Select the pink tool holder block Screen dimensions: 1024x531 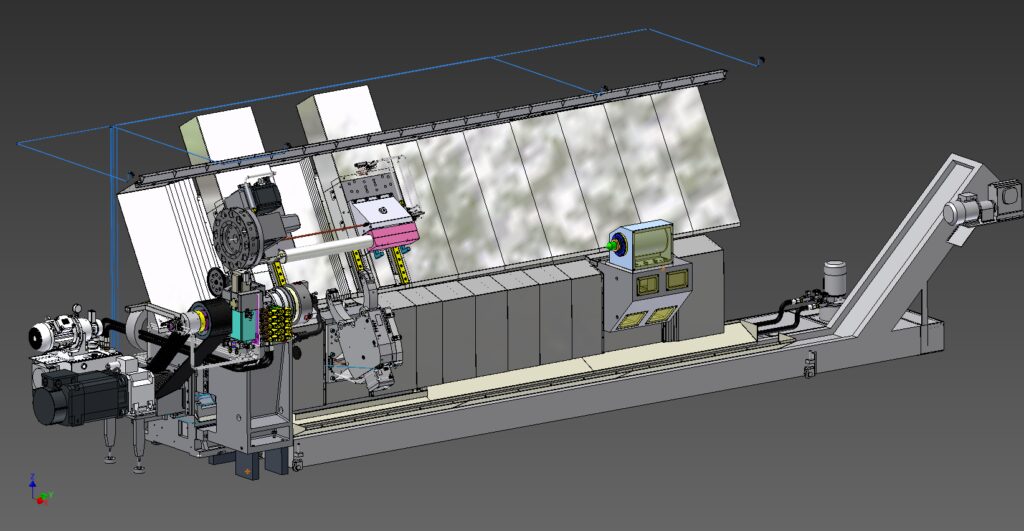click(394, 236)
